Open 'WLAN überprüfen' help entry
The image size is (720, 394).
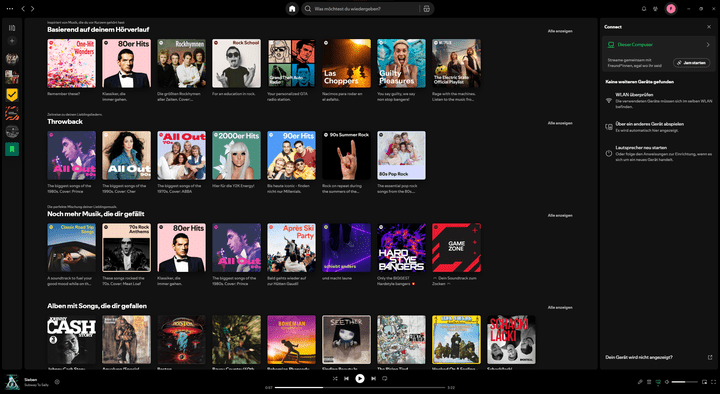coord(658,101)
